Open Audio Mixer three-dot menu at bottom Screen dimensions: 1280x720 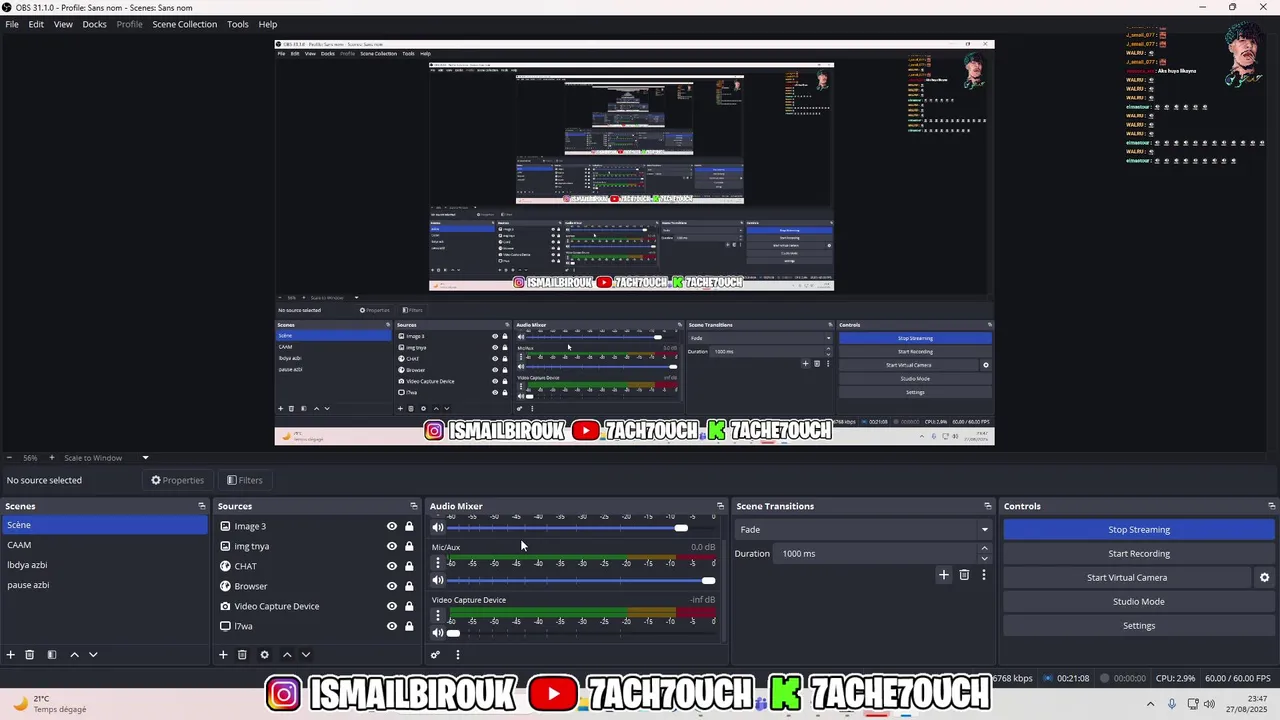point(458,655)
